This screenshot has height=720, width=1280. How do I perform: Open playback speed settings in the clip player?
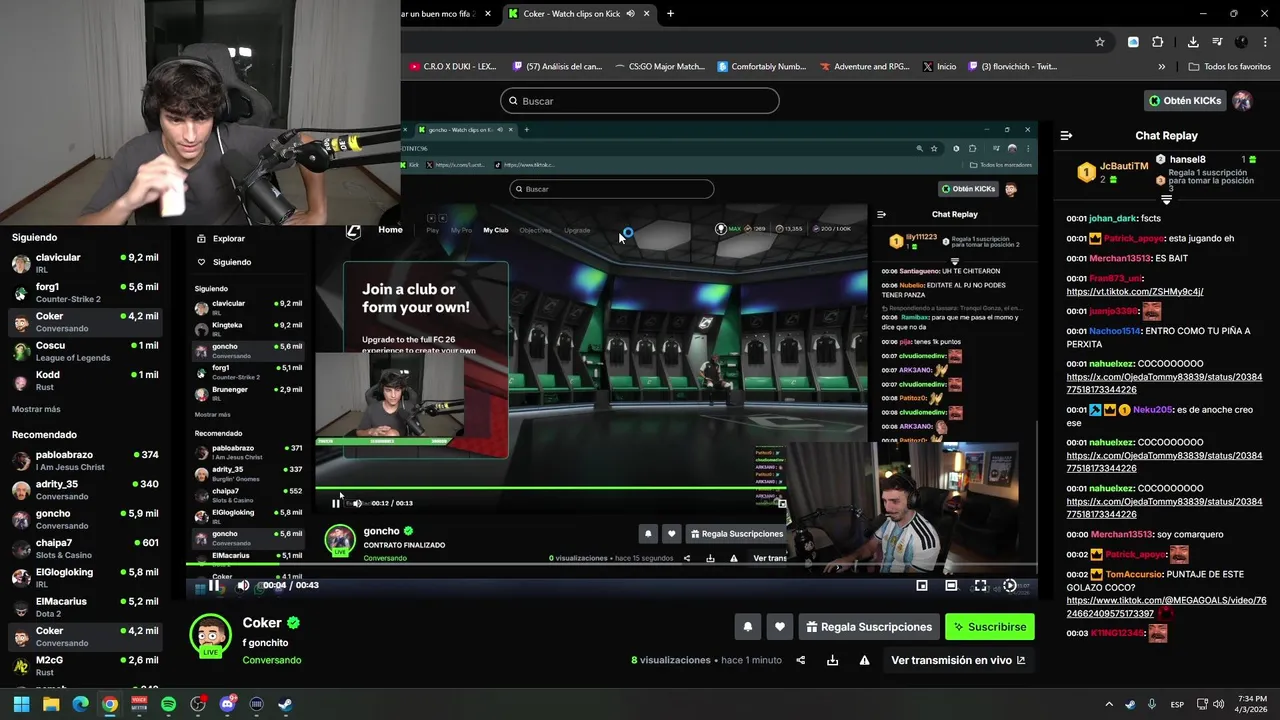[1010, 585]
